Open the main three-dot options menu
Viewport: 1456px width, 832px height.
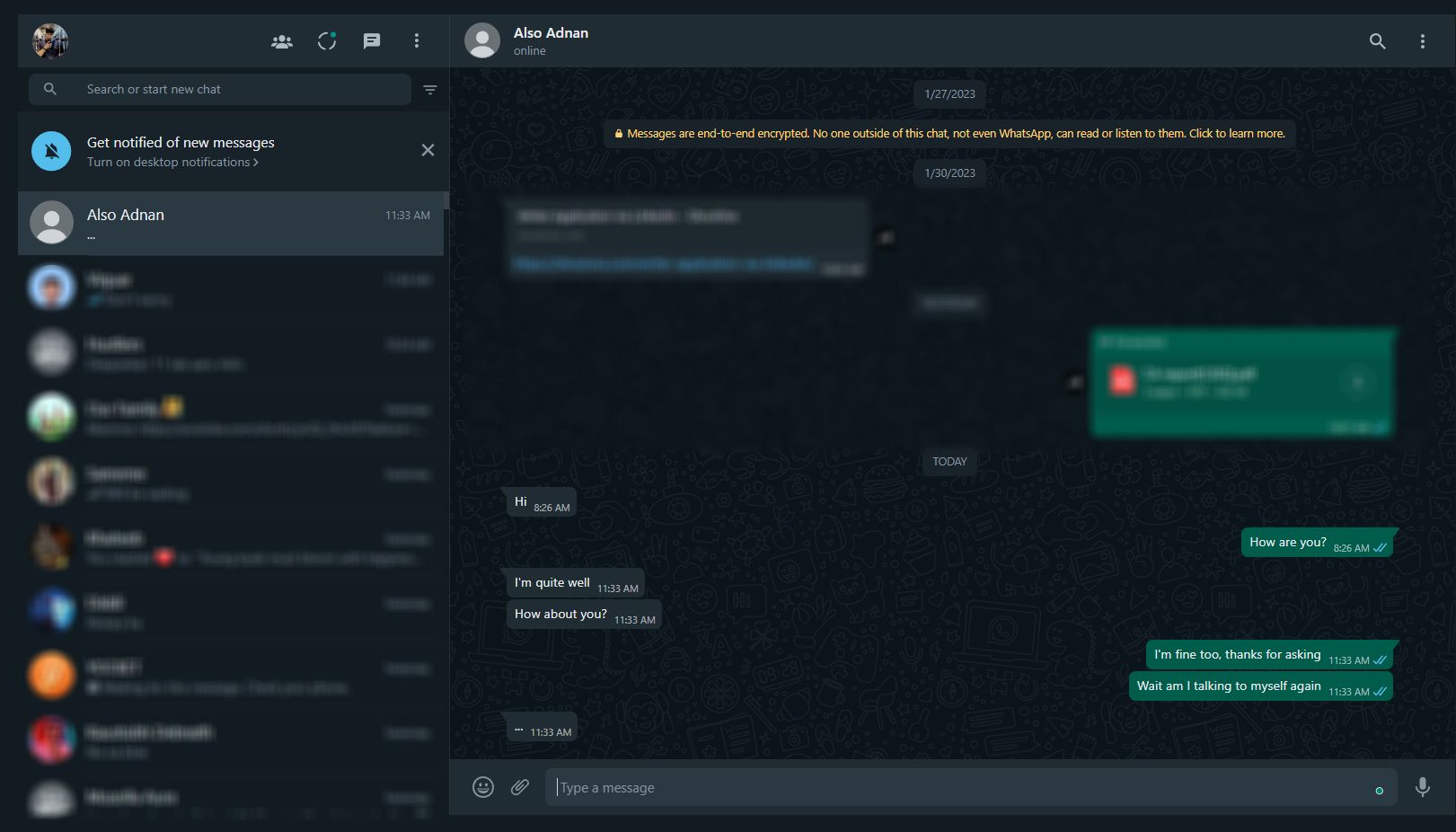tap(416, 40)
